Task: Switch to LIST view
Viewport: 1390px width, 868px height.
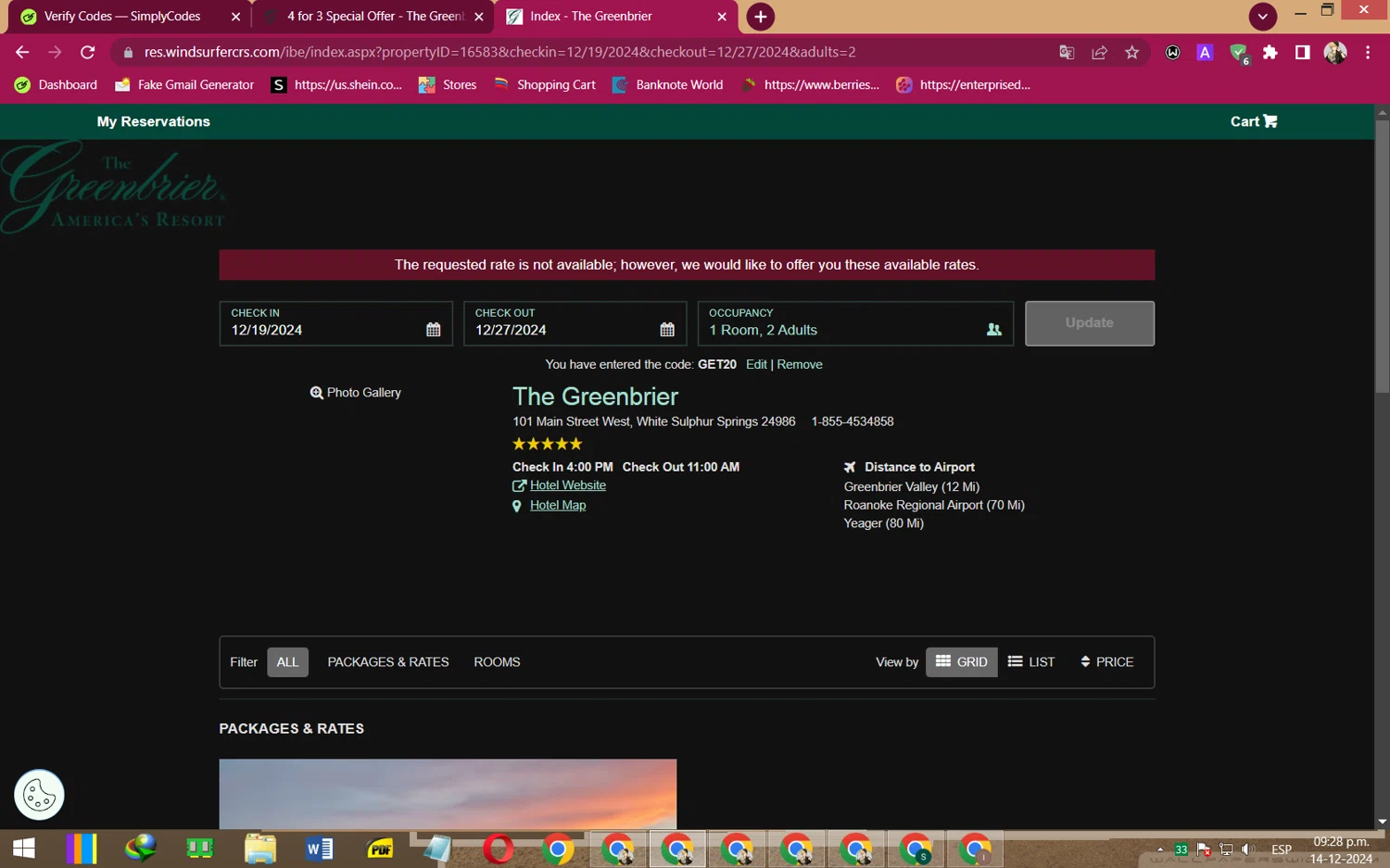Action: (x=1031, y=662)
